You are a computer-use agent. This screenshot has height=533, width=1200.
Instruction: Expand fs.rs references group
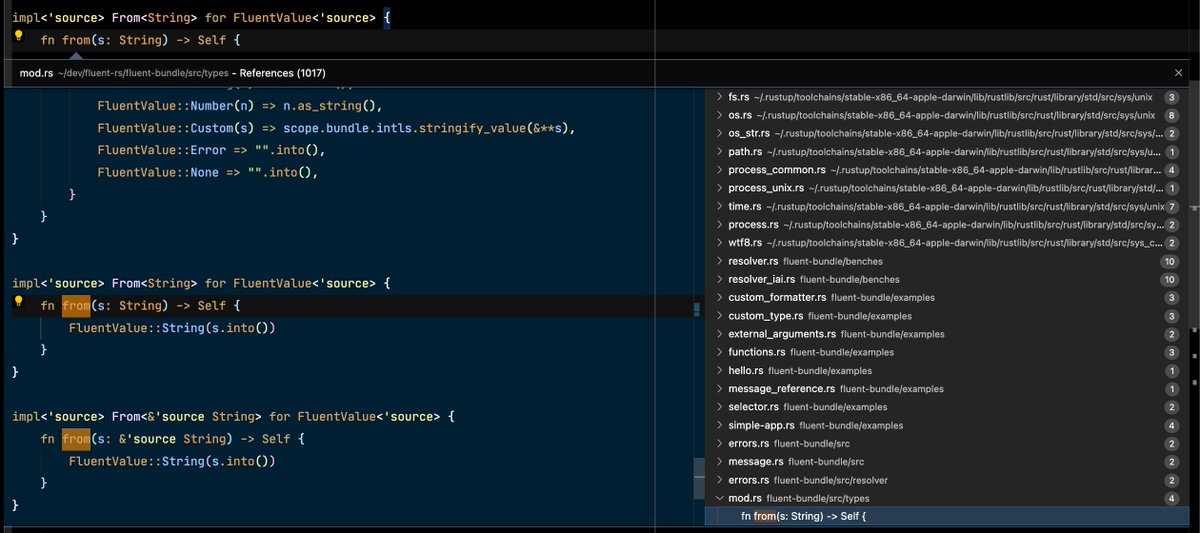tap(720, 97)
